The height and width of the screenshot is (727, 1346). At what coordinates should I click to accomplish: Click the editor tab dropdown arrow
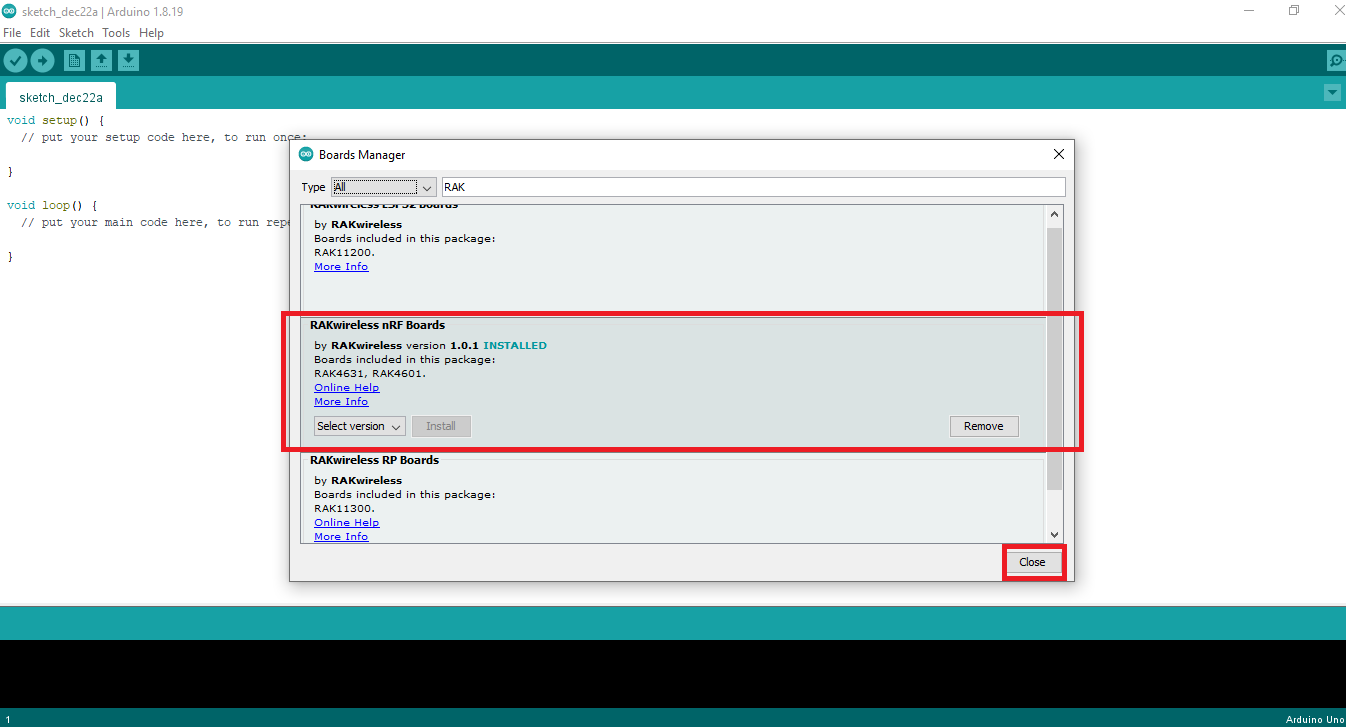click(1332, 92)
